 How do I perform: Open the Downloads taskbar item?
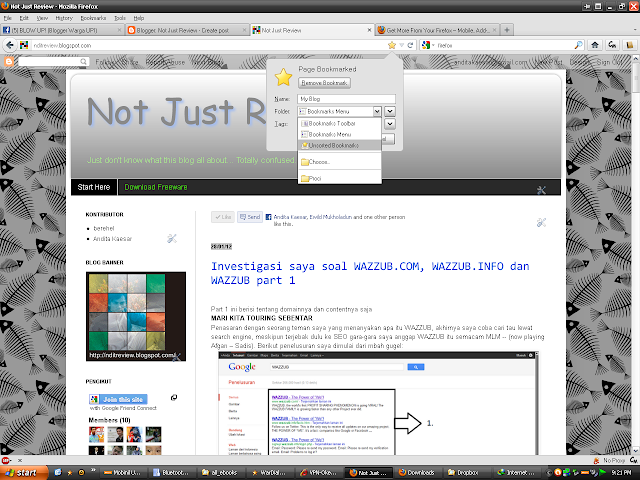pyautogui.click(x=417, y=473)
